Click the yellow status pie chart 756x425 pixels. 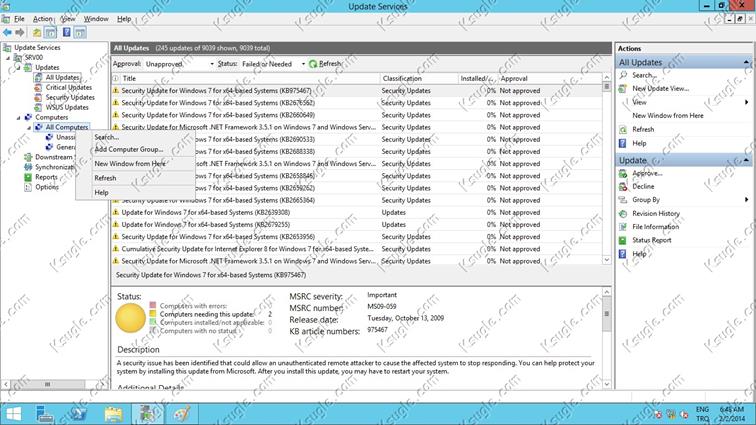coord(131,318)
